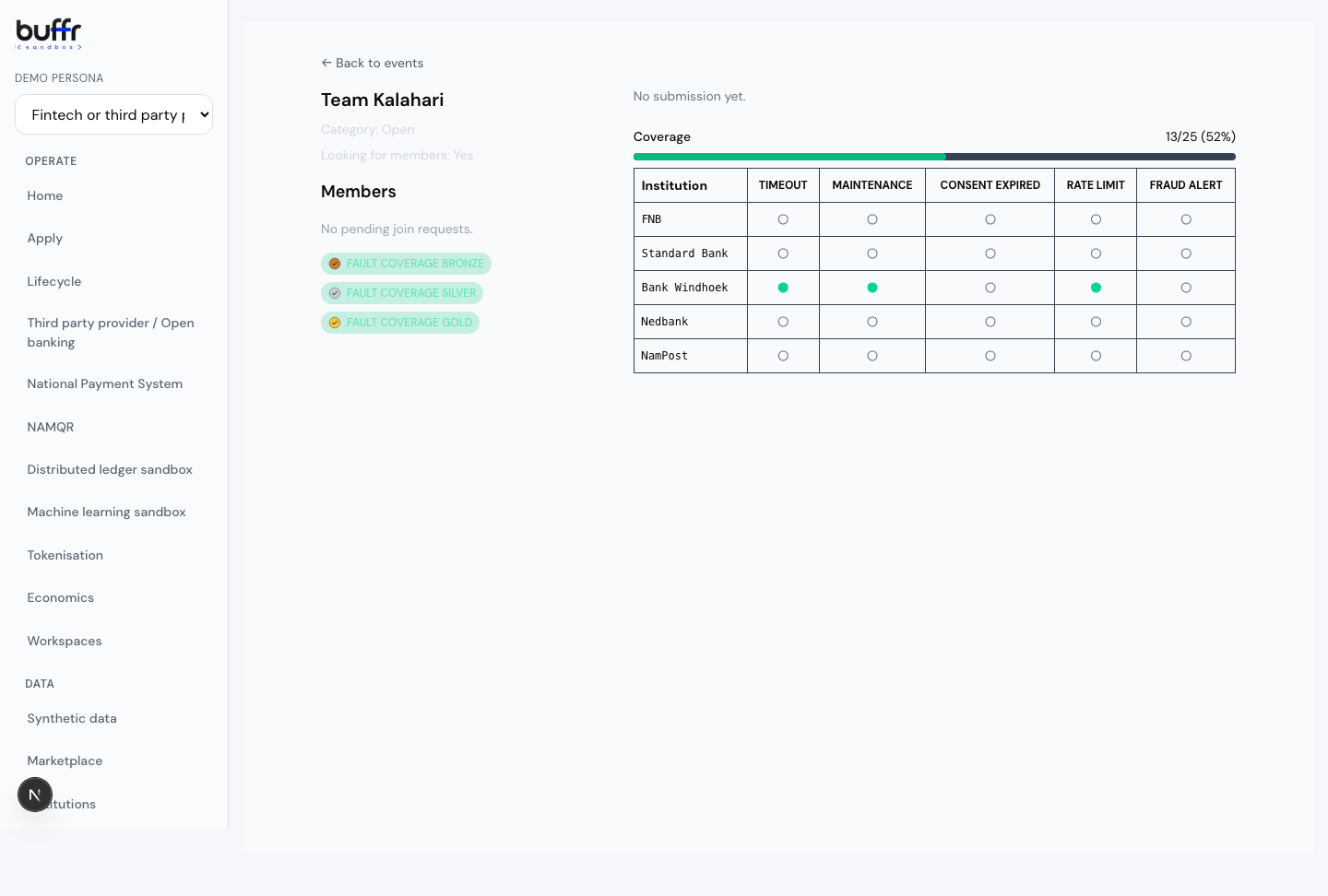Click the Fault Coverage Bronze medal icon
Viewport: 1328px width, 896px height.
pyautogui.click(x=335, y=264)
